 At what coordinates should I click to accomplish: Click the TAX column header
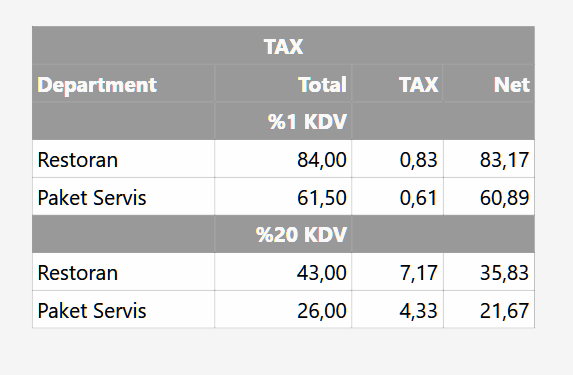(398, 84)
